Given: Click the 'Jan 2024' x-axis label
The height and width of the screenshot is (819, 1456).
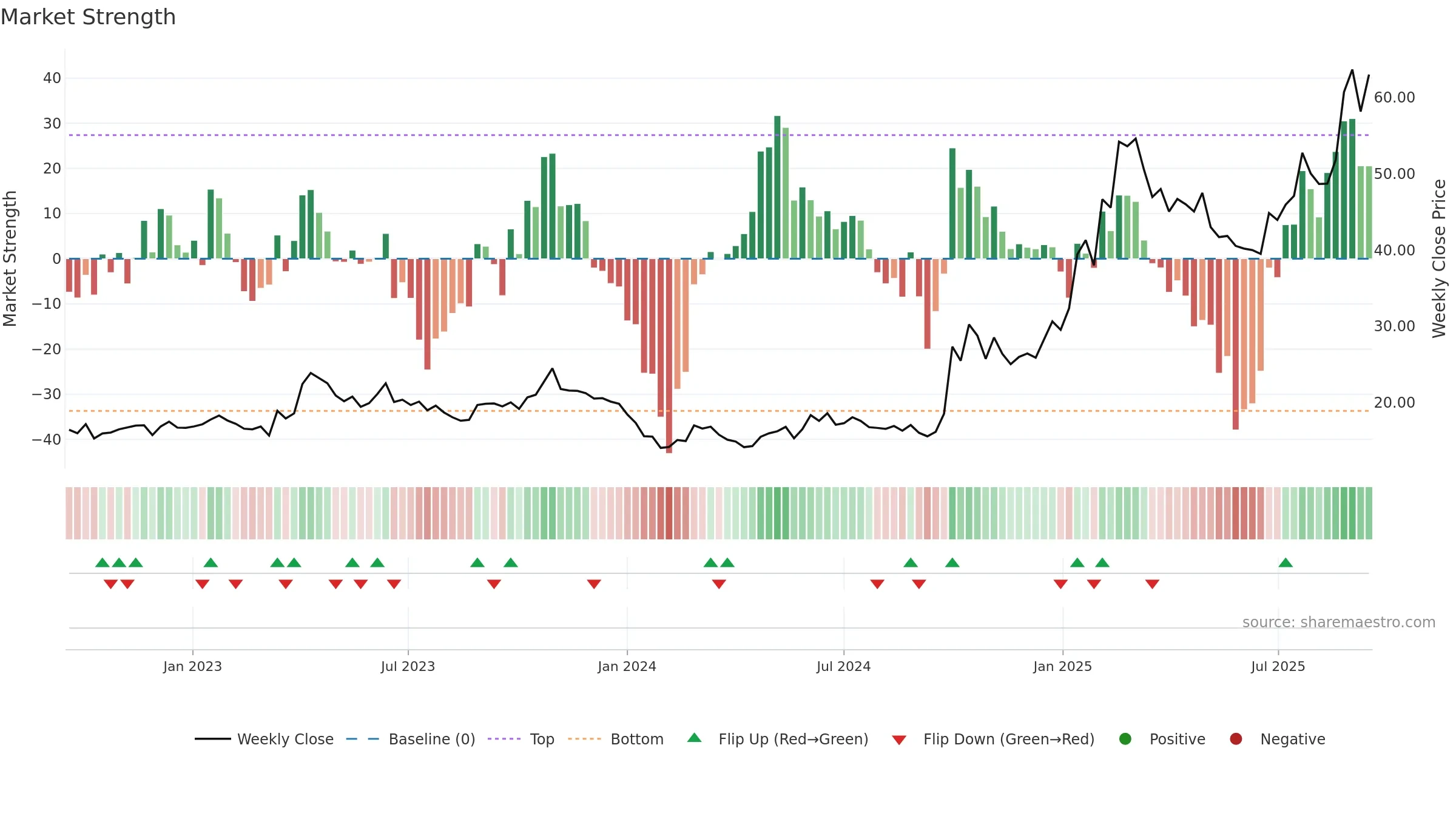Looking at the screenshot, I should (x=627, y=667).
